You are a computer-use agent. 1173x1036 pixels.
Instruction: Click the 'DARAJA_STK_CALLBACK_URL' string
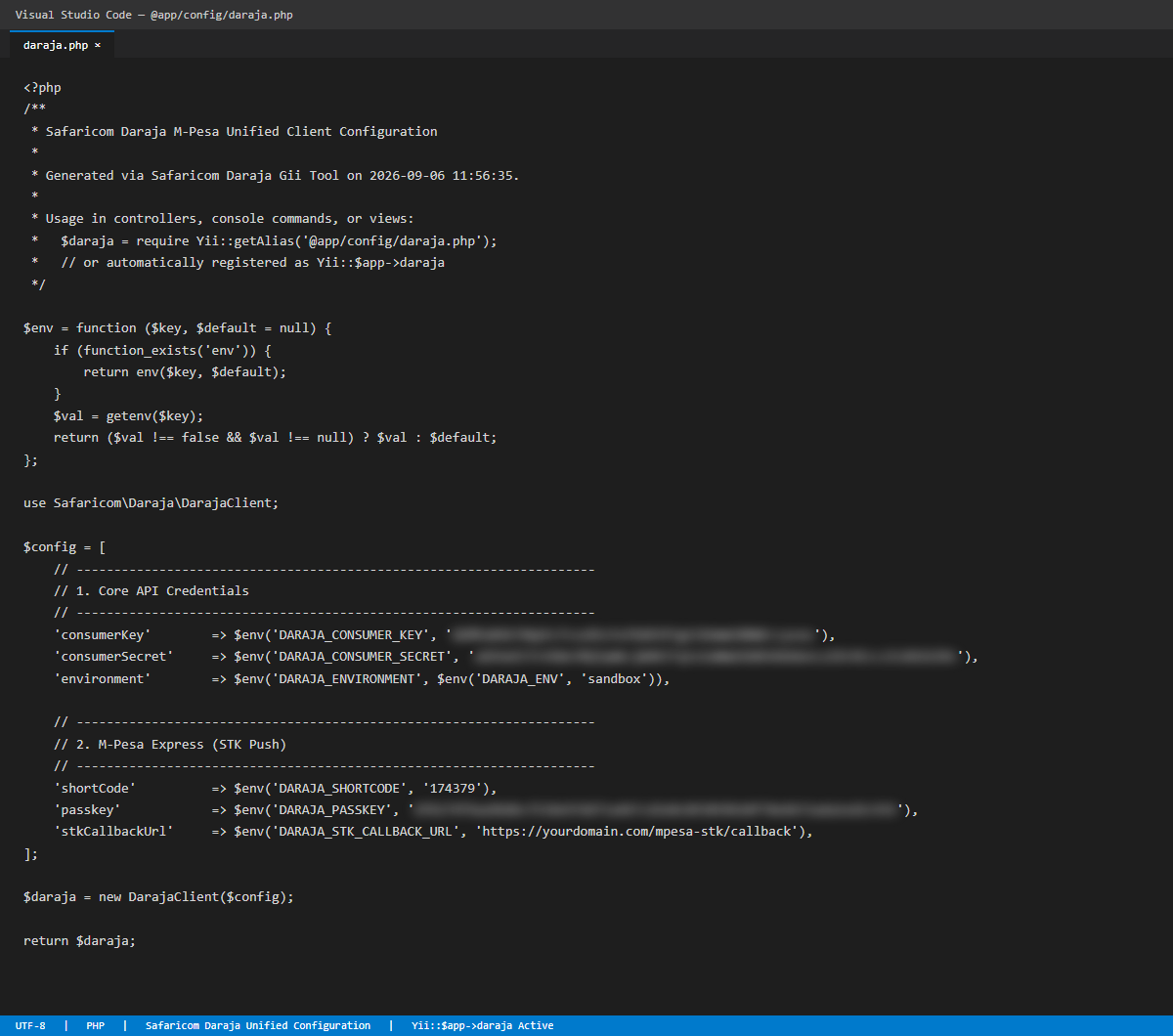tap(366, 832)
